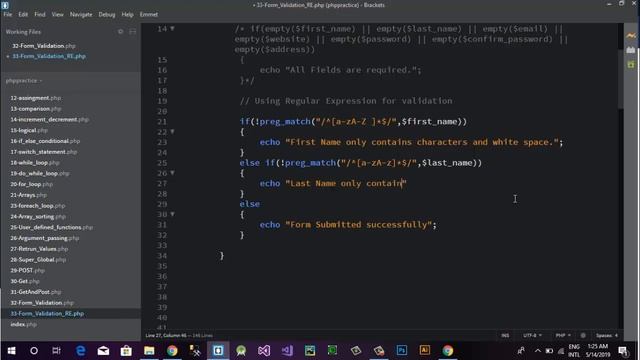Open the clock and date in taskbar

point(598,351)
